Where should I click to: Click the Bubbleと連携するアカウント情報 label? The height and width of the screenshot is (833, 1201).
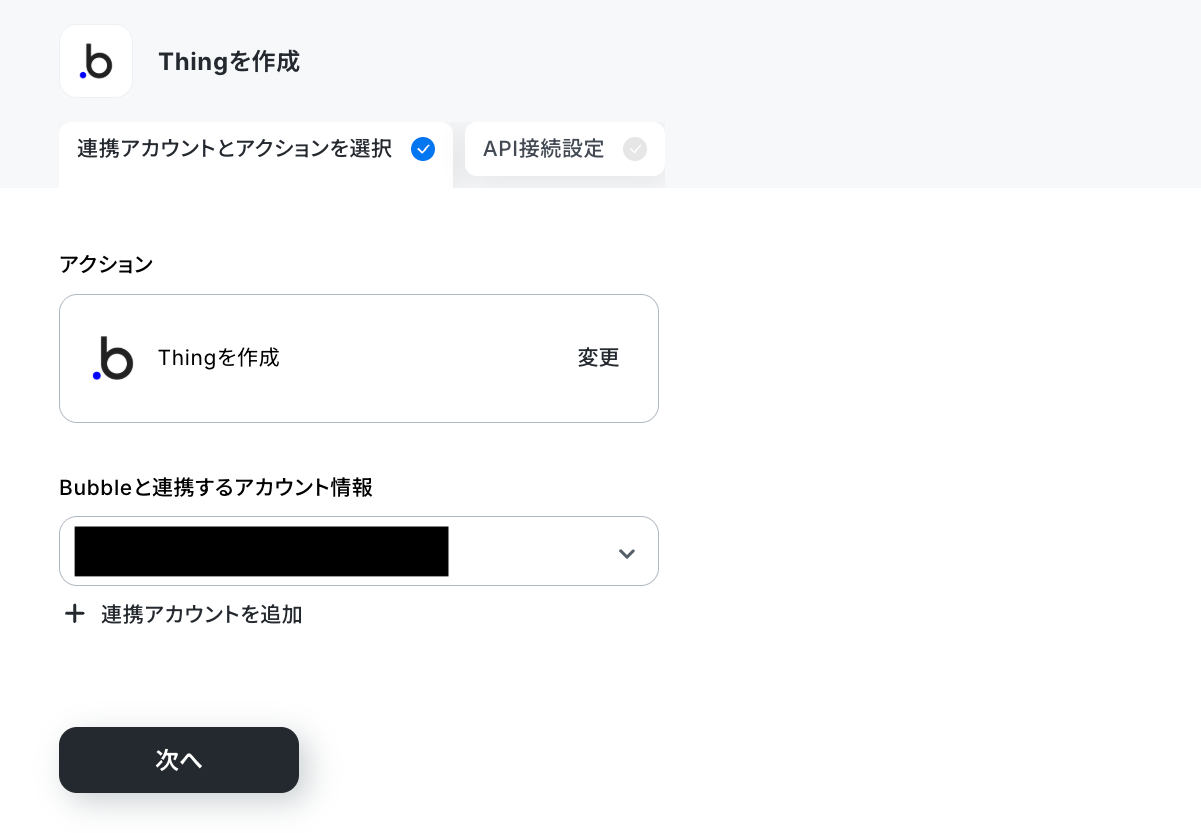(x=216, y=487)
